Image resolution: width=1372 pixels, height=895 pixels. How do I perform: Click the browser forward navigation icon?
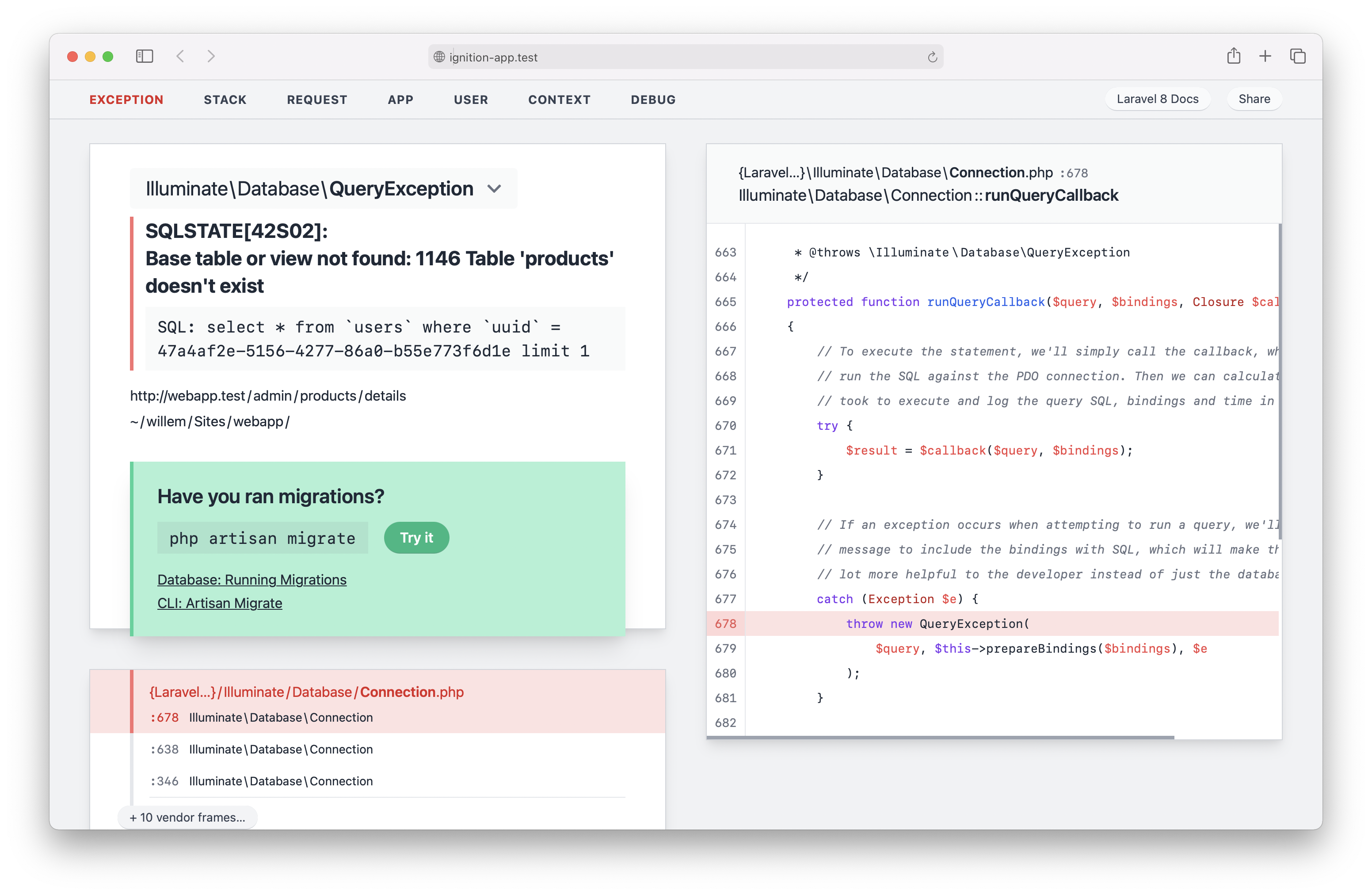[x=212, y=58]
